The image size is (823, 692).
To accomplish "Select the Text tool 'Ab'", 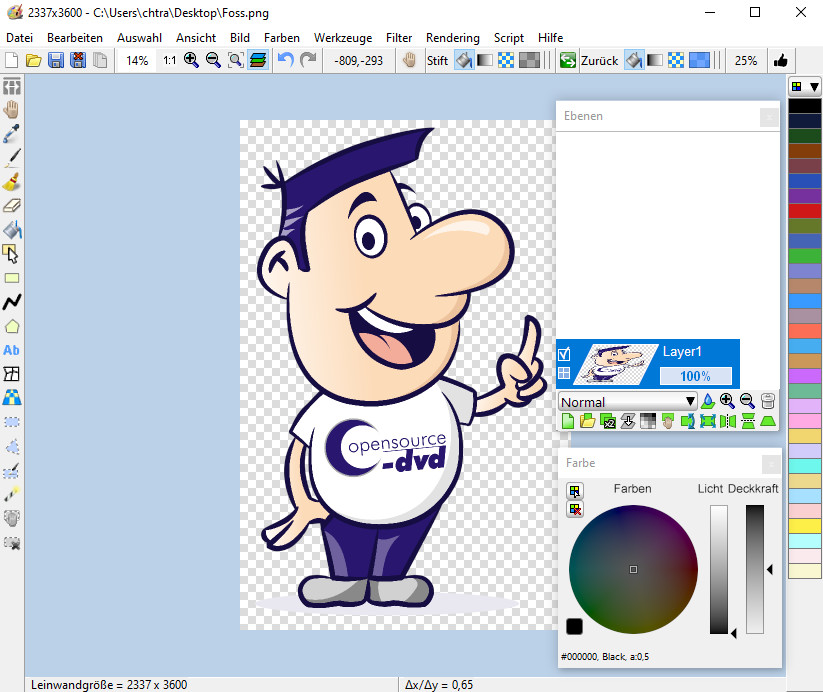I will [x=12, y=350].
